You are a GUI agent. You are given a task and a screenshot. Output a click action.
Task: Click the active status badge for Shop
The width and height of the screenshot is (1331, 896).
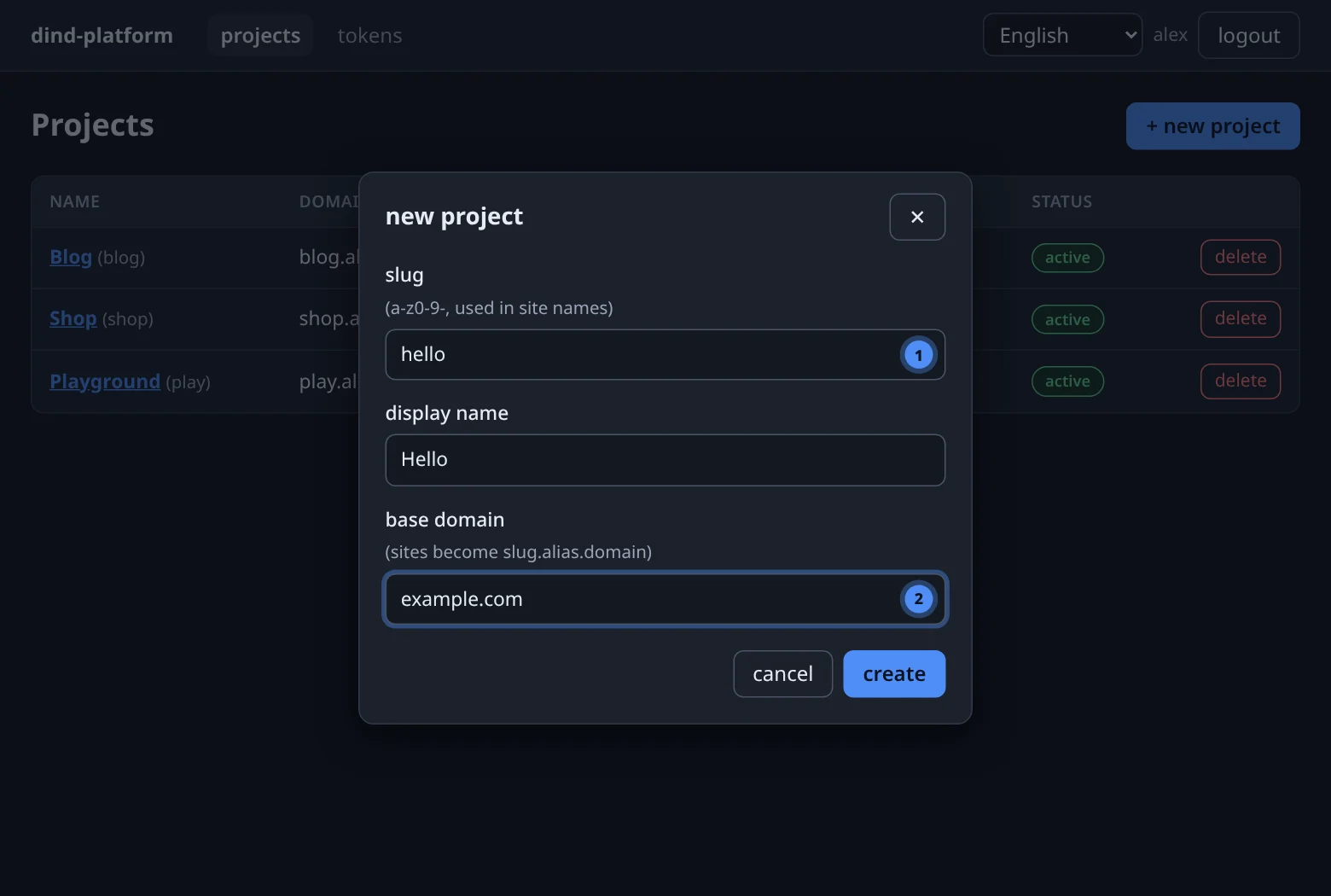point(1067,319)
